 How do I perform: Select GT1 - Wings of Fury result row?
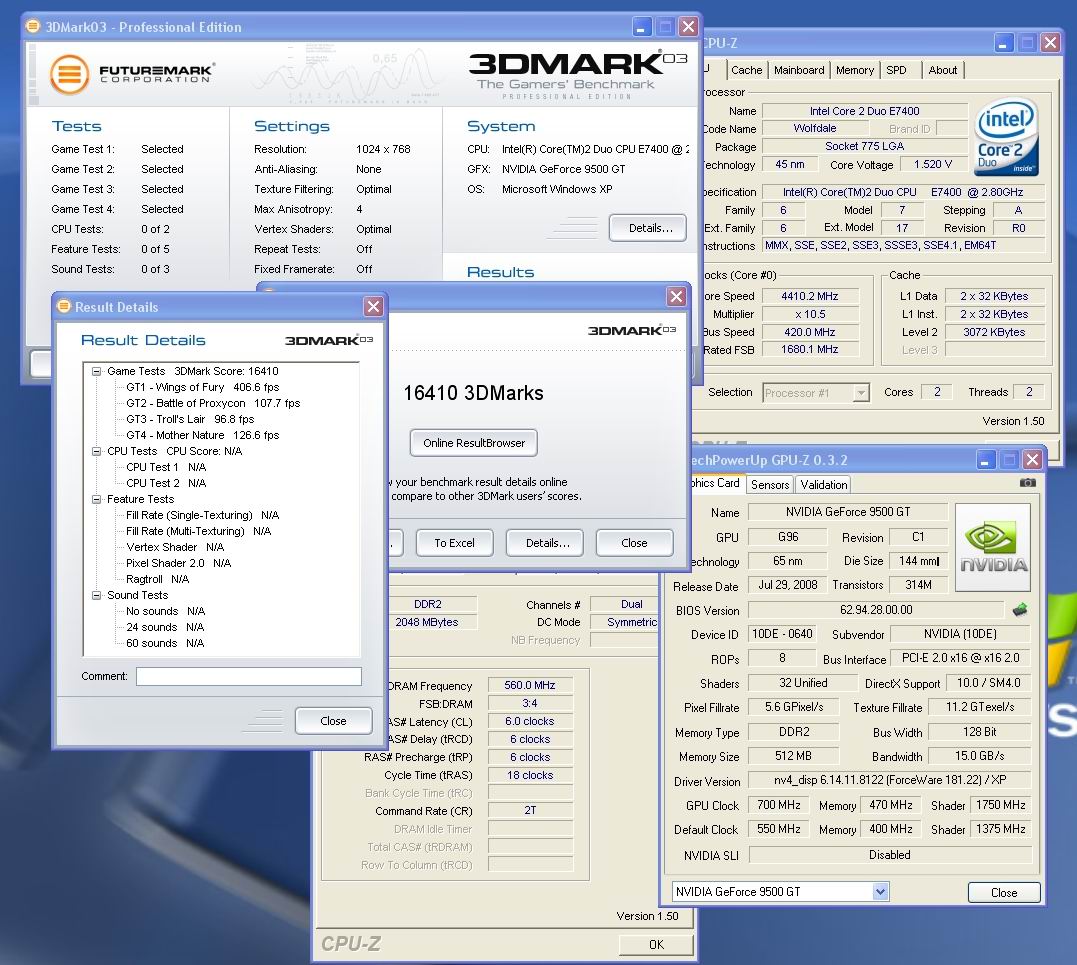[203, 387]
